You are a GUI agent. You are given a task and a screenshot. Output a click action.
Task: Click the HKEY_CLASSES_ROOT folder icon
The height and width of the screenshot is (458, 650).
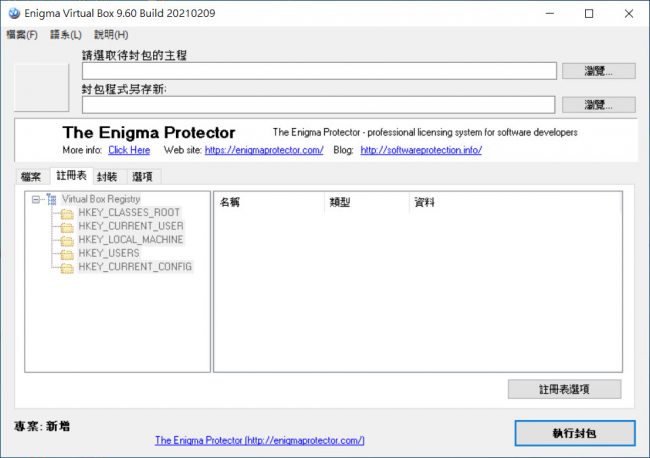point(67,213)
